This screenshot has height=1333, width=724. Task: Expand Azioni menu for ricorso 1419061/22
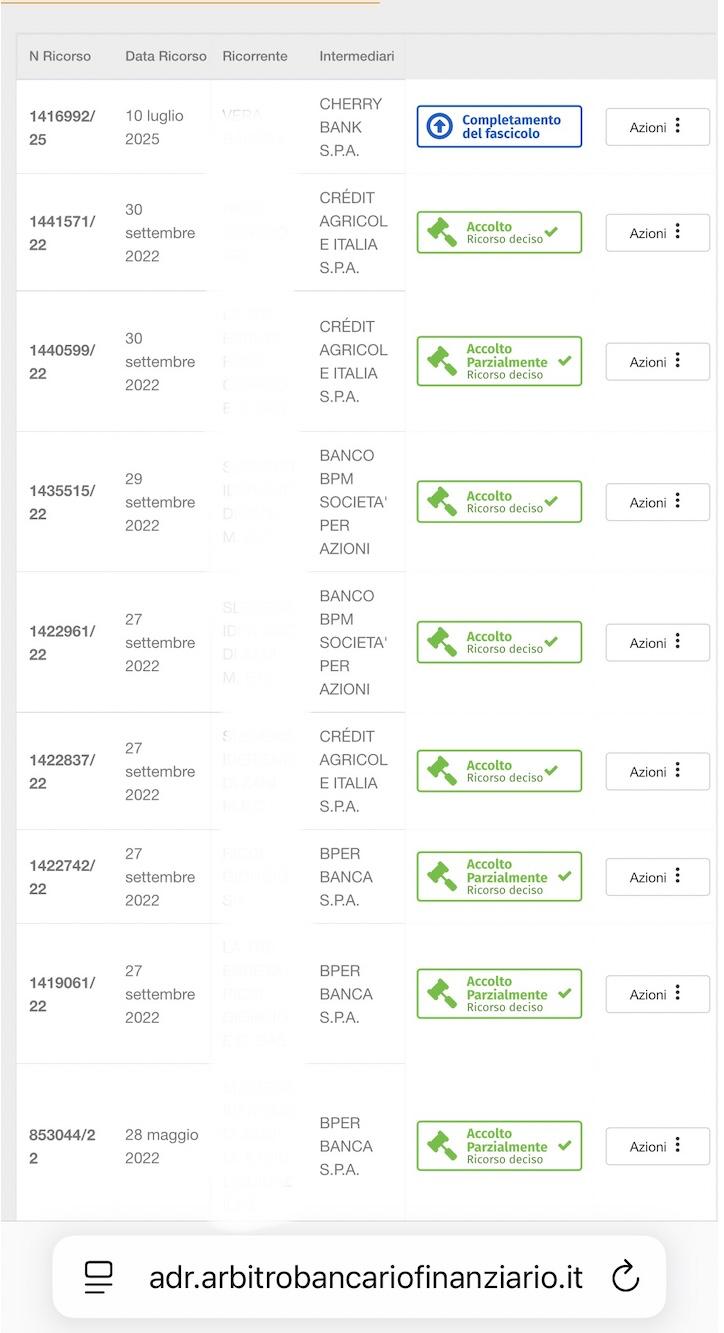(657, 994)
